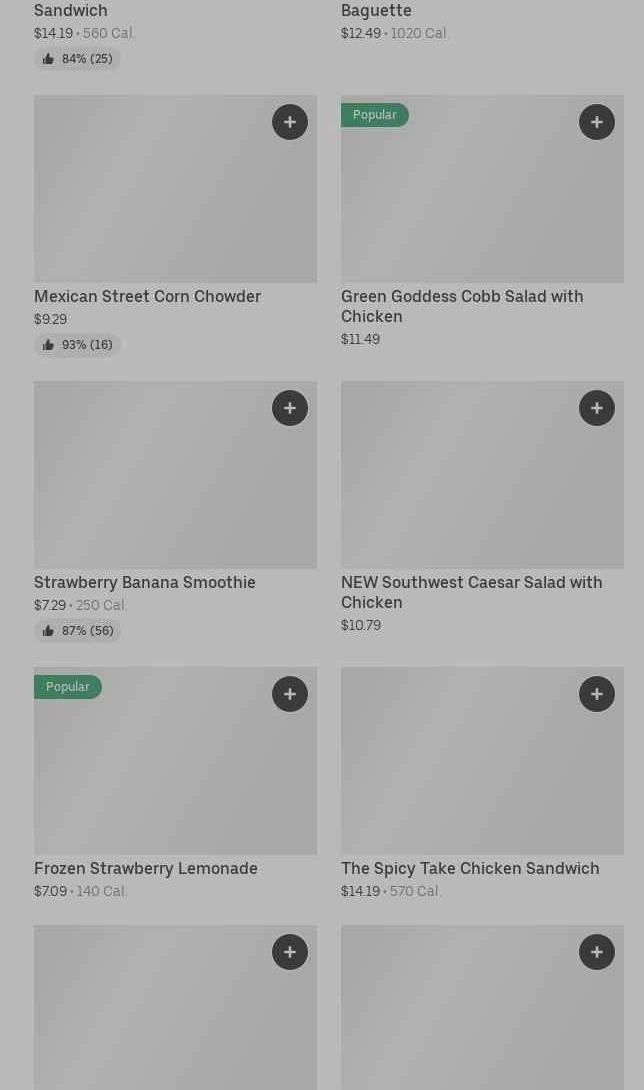Open NEW Southwest Caesar Salad with Chicken
644x1090 pixels.
pos(471,592)
